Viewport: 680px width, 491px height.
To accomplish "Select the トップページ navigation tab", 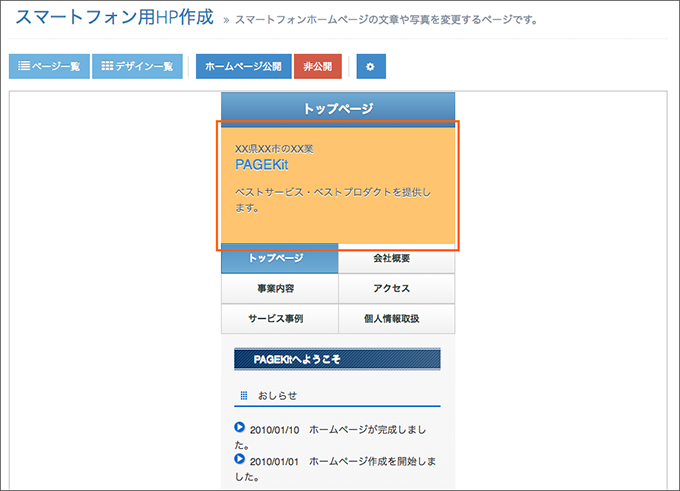I will [280, 259].
